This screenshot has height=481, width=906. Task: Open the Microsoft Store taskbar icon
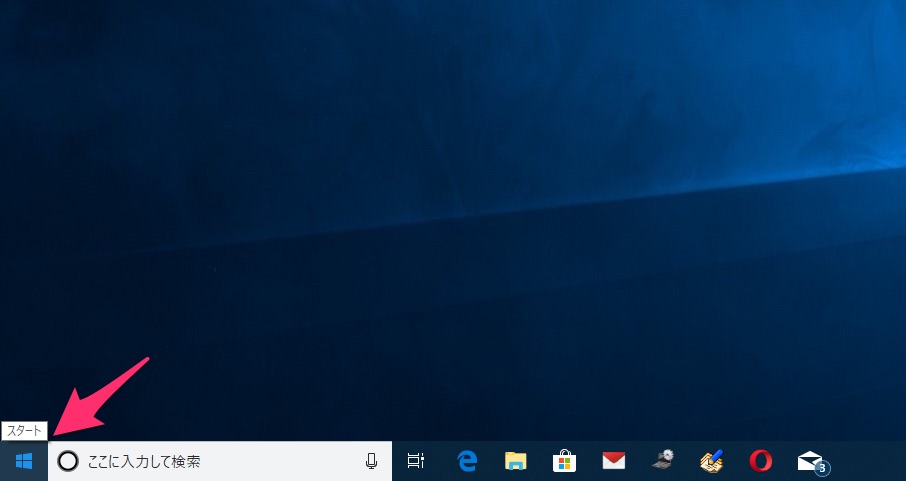[565, 461]
